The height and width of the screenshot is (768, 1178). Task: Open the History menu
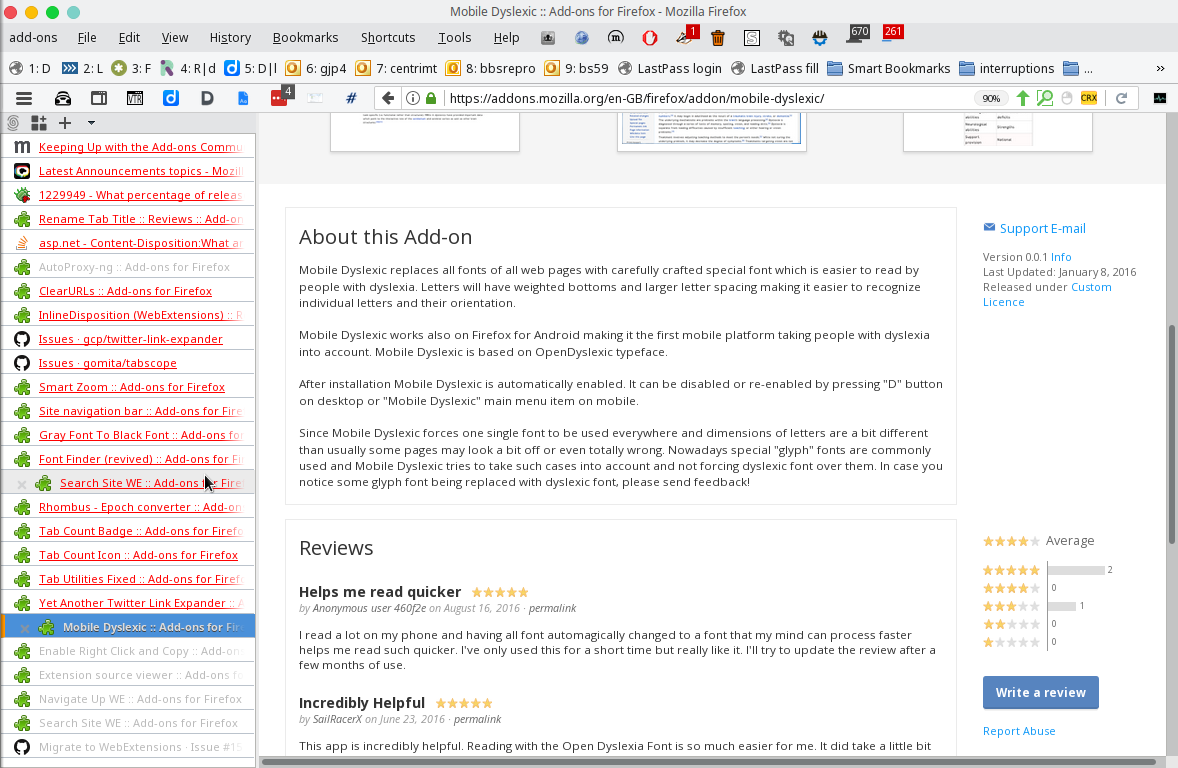pyautogui.click(x=230, y=38)
